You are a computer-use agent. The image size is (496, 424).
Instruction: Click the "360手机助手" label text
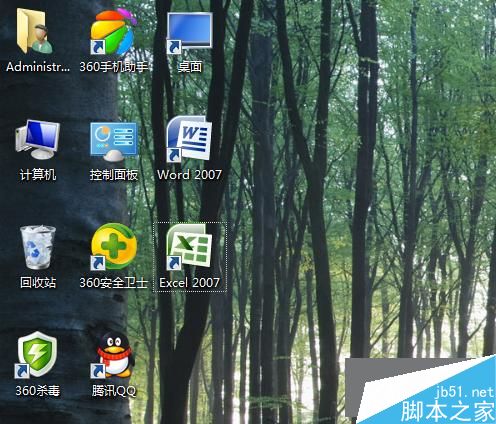pos(114,67)
